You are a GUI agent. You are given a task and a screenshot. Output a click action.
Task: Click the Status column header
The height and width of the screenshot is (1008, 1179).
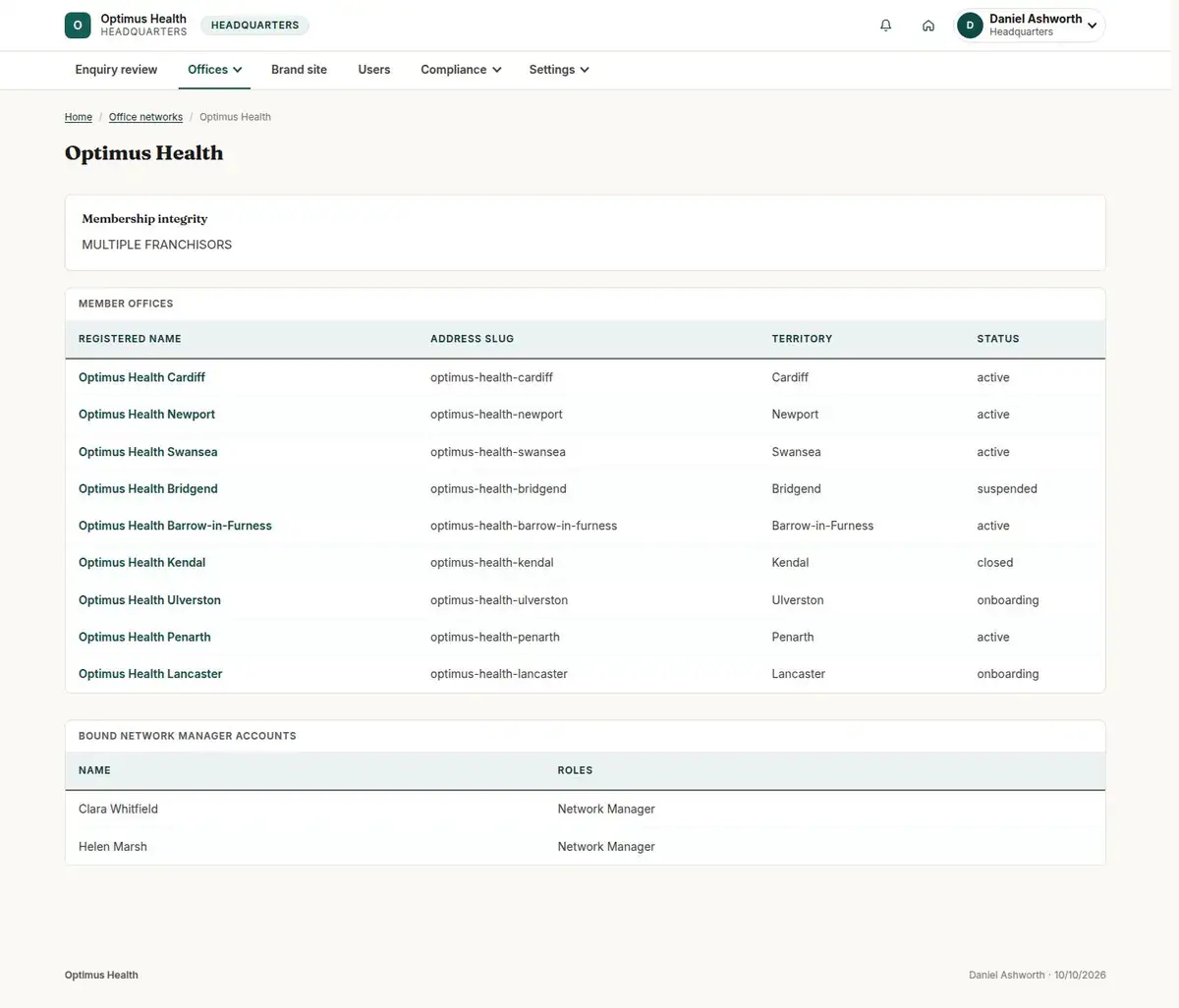click(x=997, y=339)
